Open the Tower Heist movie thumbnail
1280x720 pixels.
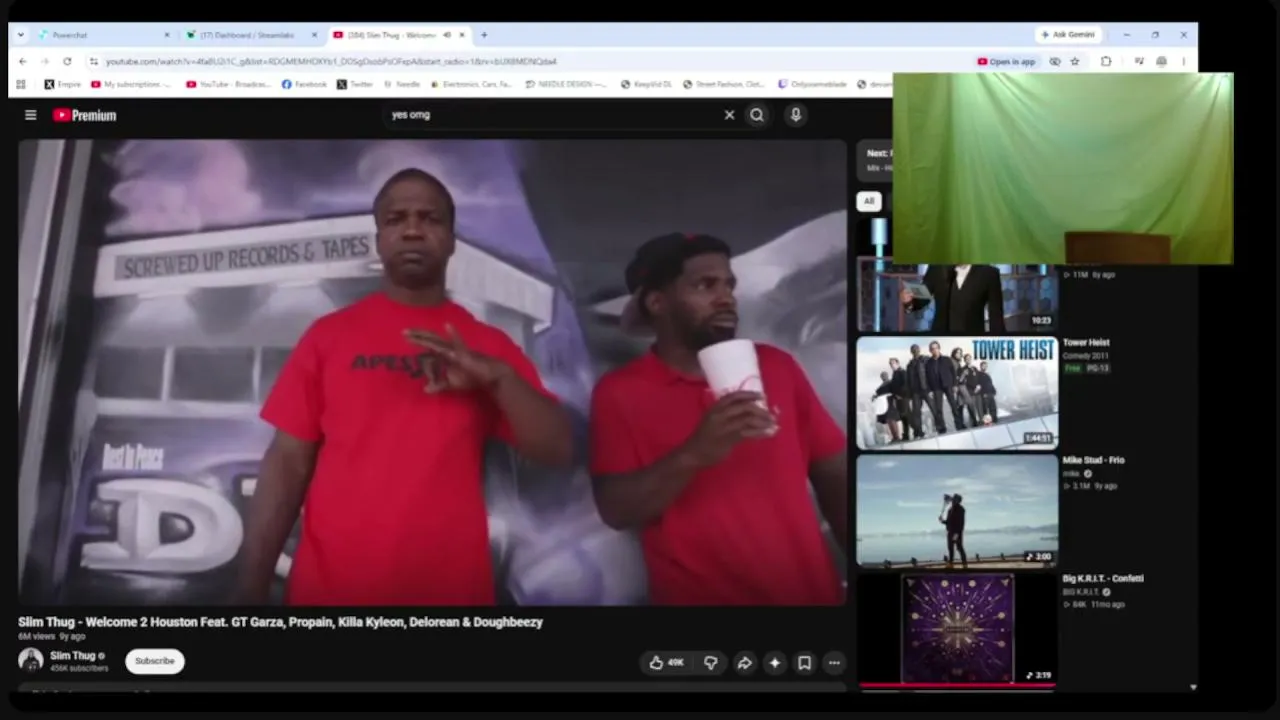point(957,392)
